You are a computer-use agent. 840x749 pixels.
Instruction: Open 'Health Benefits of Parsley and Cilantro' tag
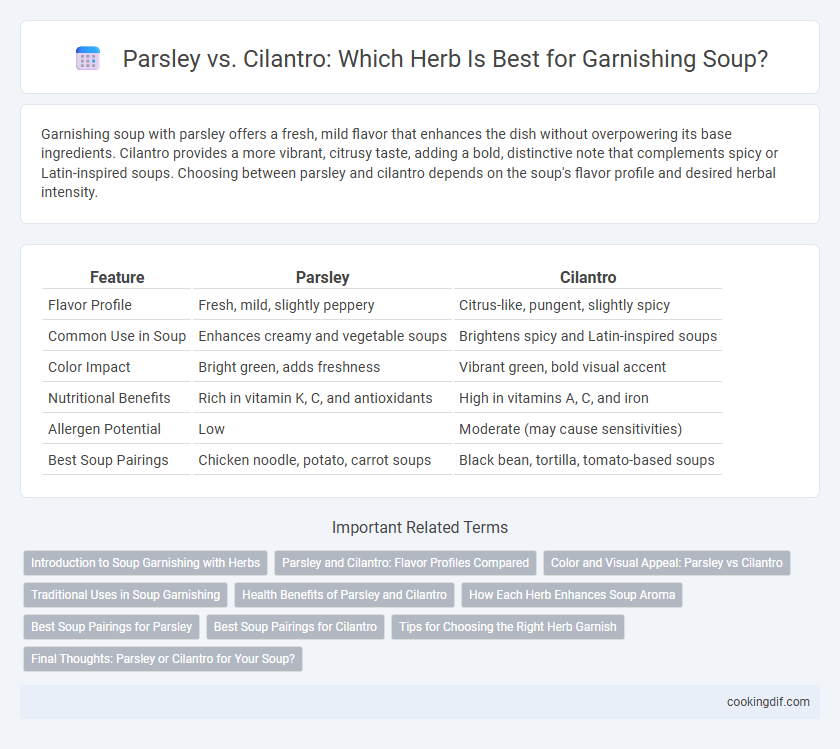[344, 595]
